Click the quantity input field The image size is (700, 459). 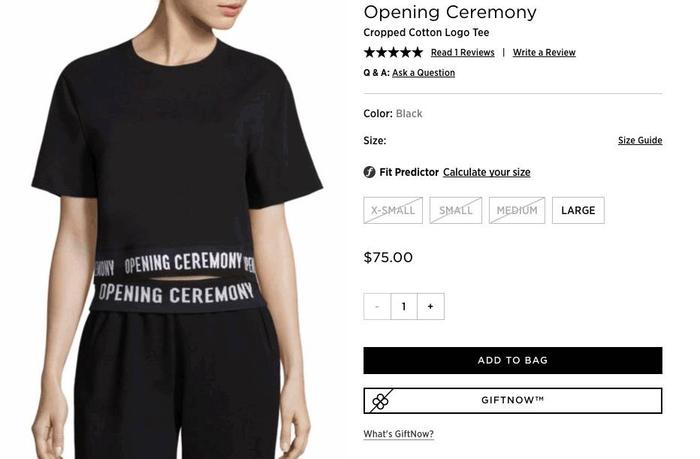click(x=404, y=306)
